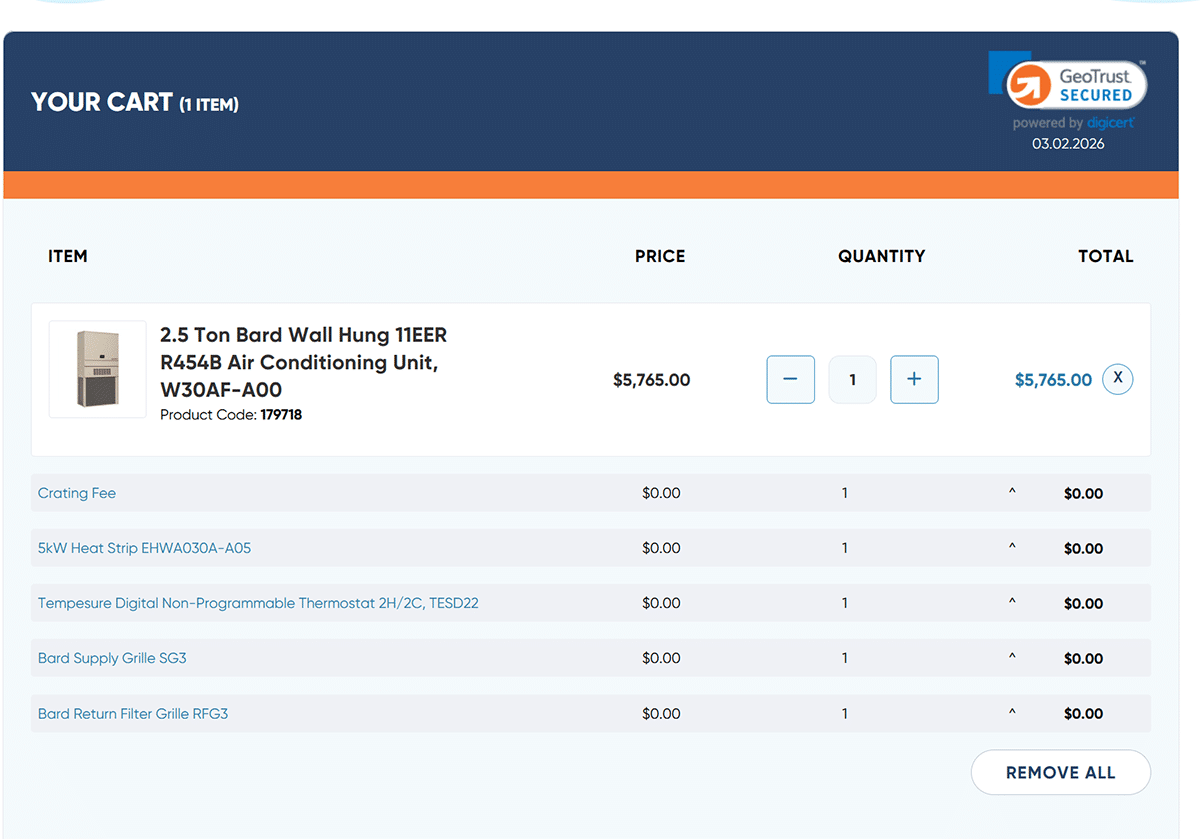Image resolution: width=1200 pixels, height=839 pixels.
Task: Open the 5kW Heat Strip EHWA030A-A05 link
Action: tap(144, 548)
